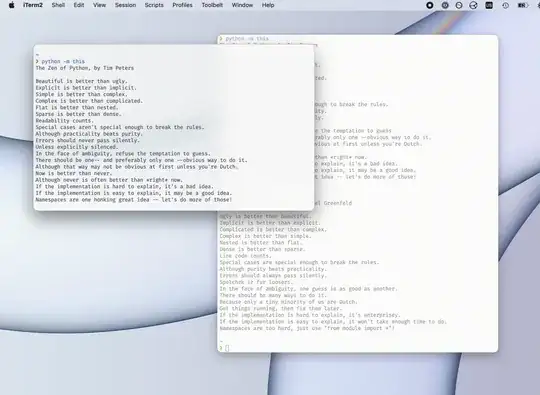Click "hard to explain, it's a bad idea" line in front window
This screenshot has width=540, height=395.
(x=124, y=186)
